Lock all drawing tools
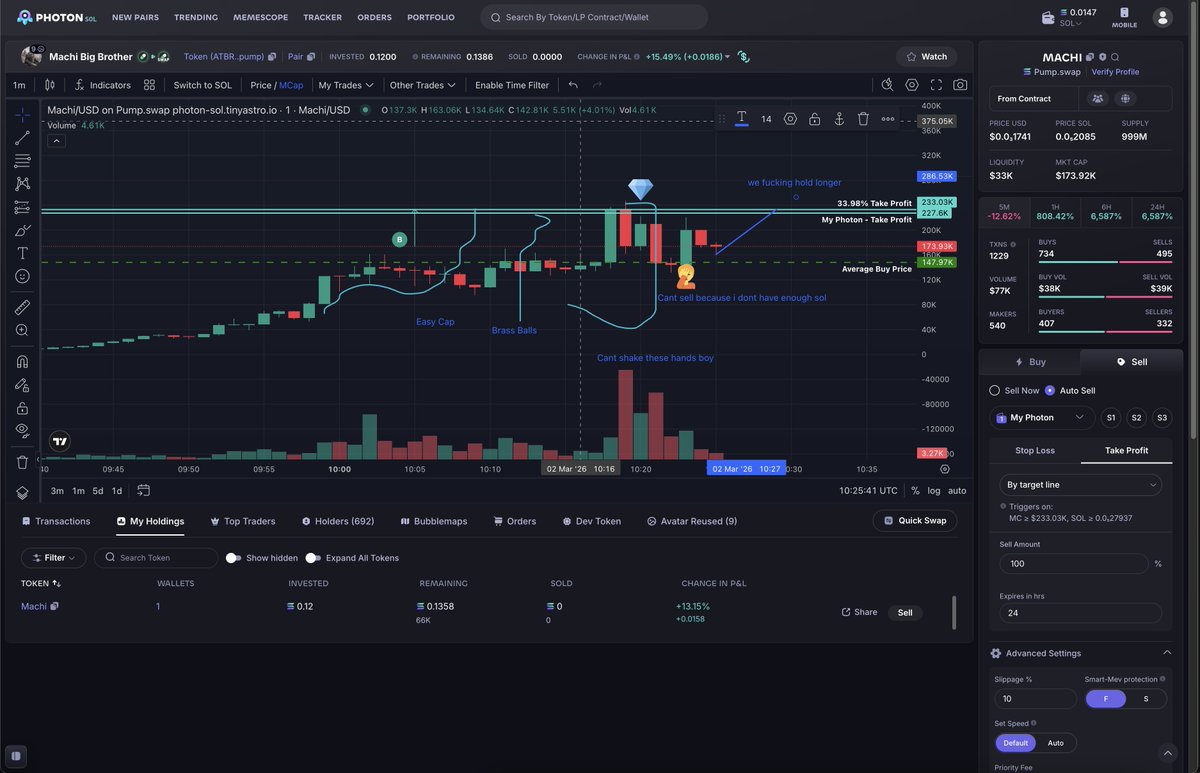The image size is (1200, 773). tap(22, 408)
